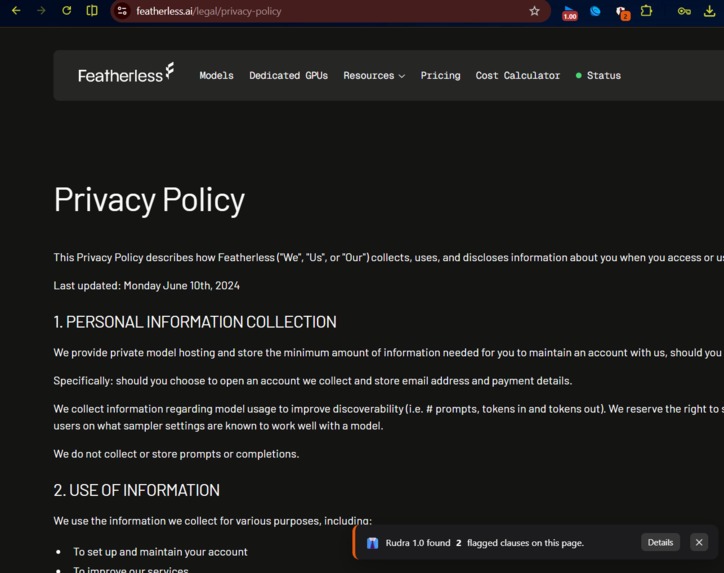Click the 'We provide private model hosting' paragraph
The height and width of the screenshot is (573, 724).
click(x=388, y=352)
